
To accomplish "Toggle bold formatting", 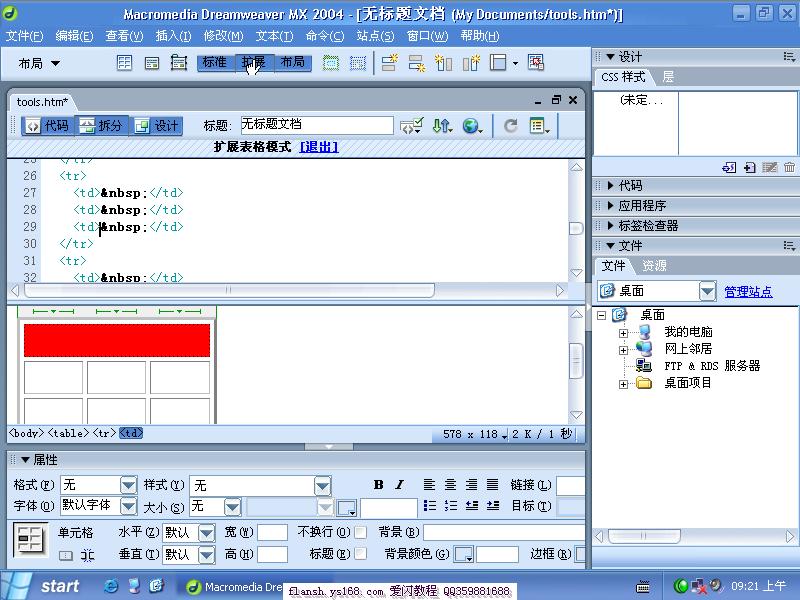I will pyautogui.click(x=378, y=485).
